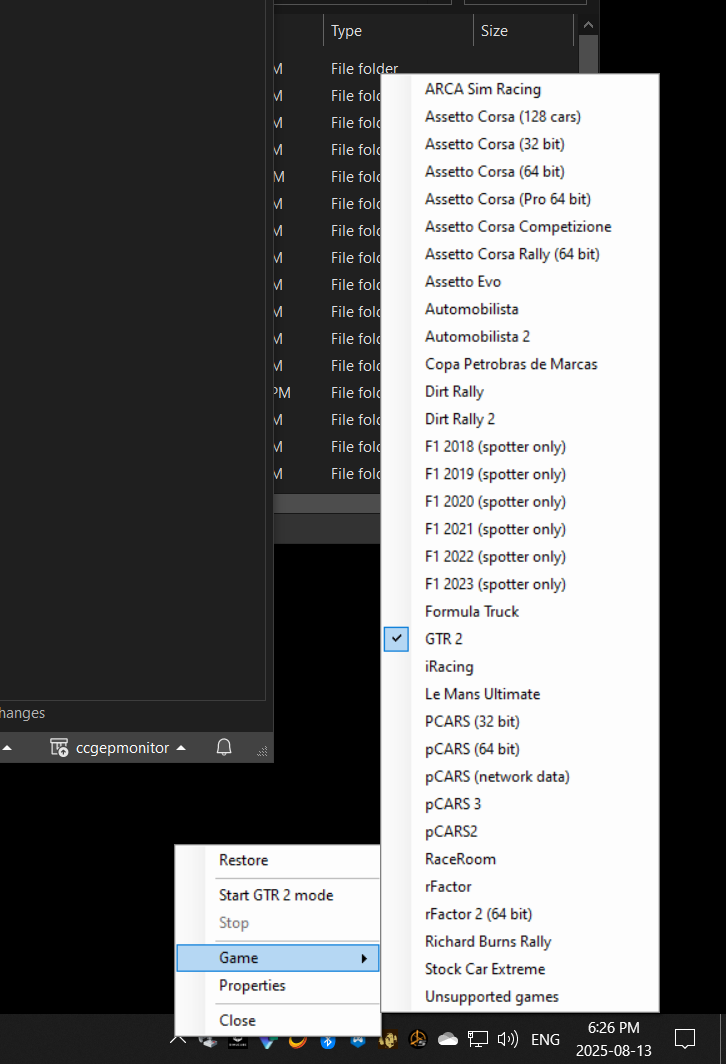Image resolution: width=726 pixels, height=1064 pixels.
Task: Select PCARS (32 bit) entry
Action: [520, 722]
